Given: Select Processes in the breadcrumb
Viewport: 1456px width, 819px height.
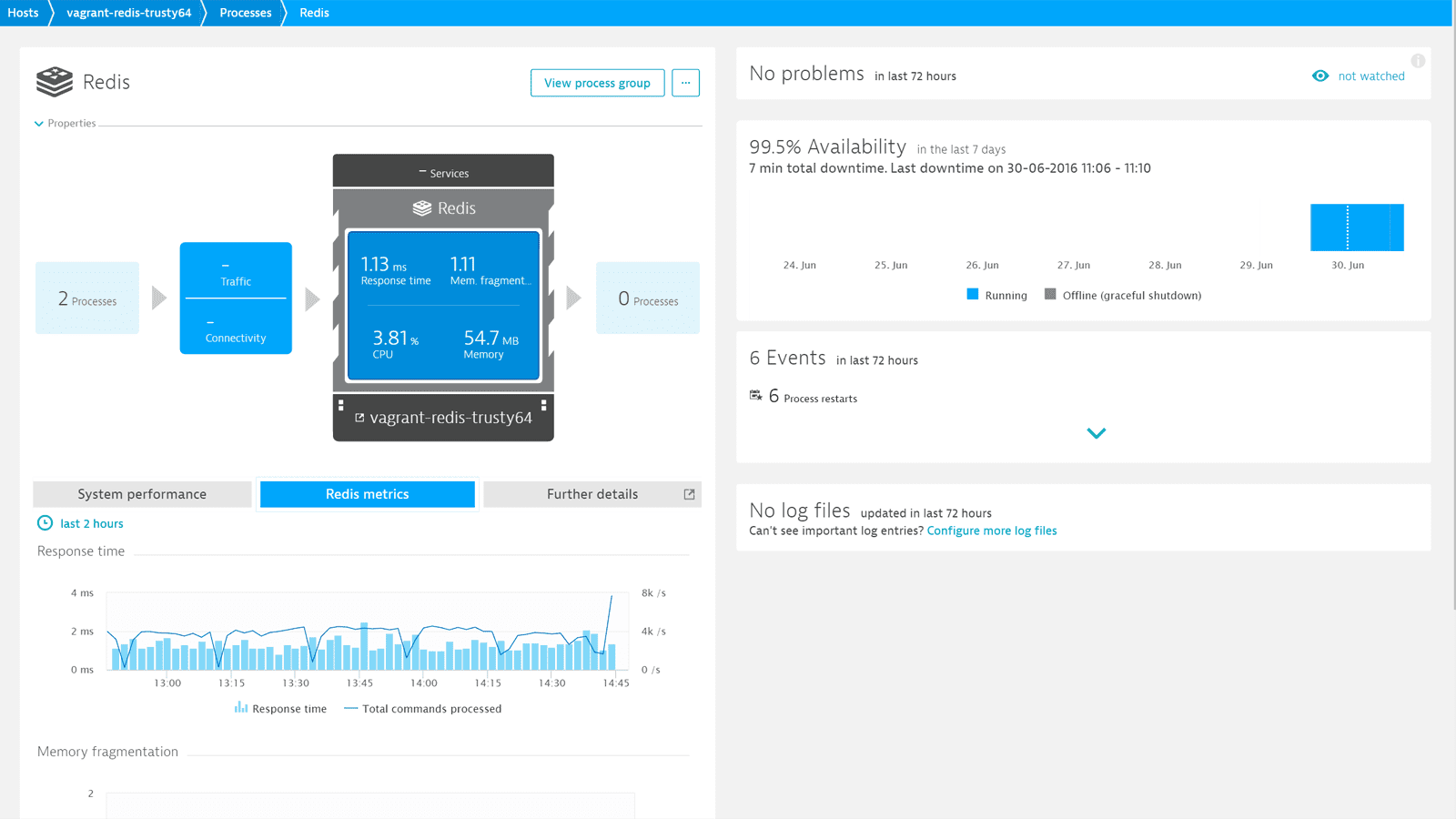Looking at the screenshot, I should 245,13.
